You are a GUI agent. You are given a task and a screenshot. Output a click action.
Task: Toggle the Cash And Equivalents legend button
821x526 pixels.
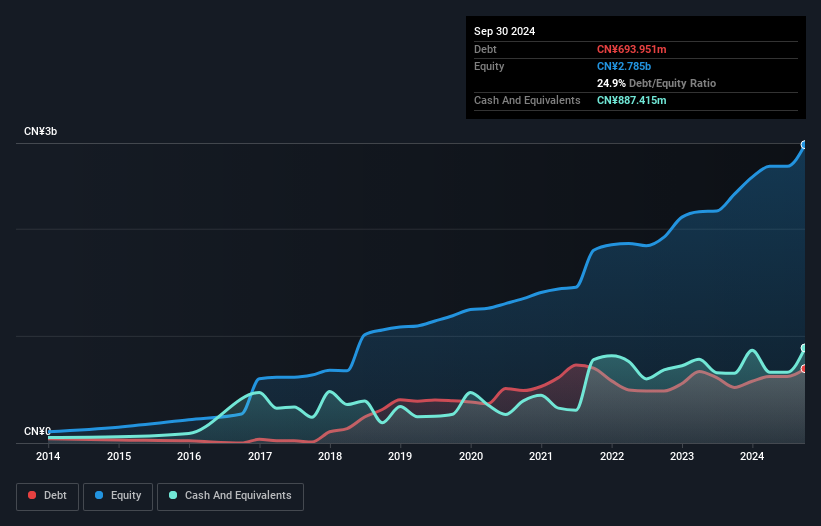[230, 496]
